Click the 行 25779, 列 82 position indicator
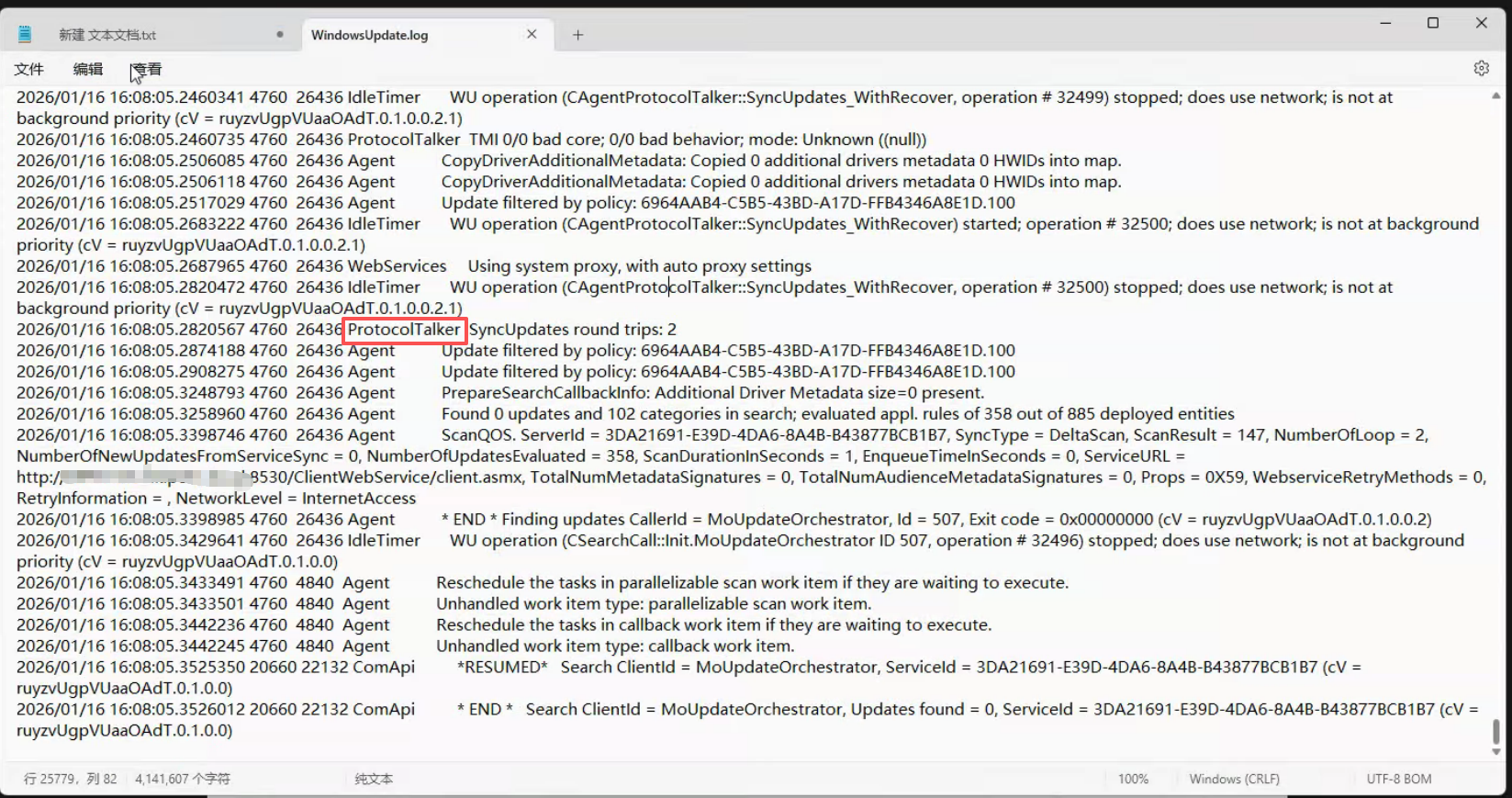This screenshot has height=798, width=1512. 70,779
